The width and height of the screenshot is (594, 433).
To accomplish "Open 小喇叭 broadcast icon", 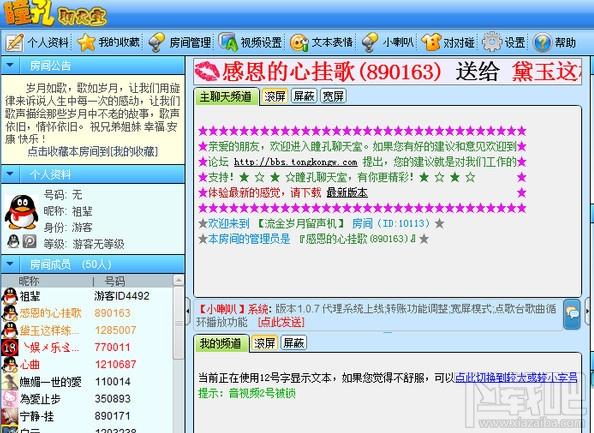I will [370, 42].
